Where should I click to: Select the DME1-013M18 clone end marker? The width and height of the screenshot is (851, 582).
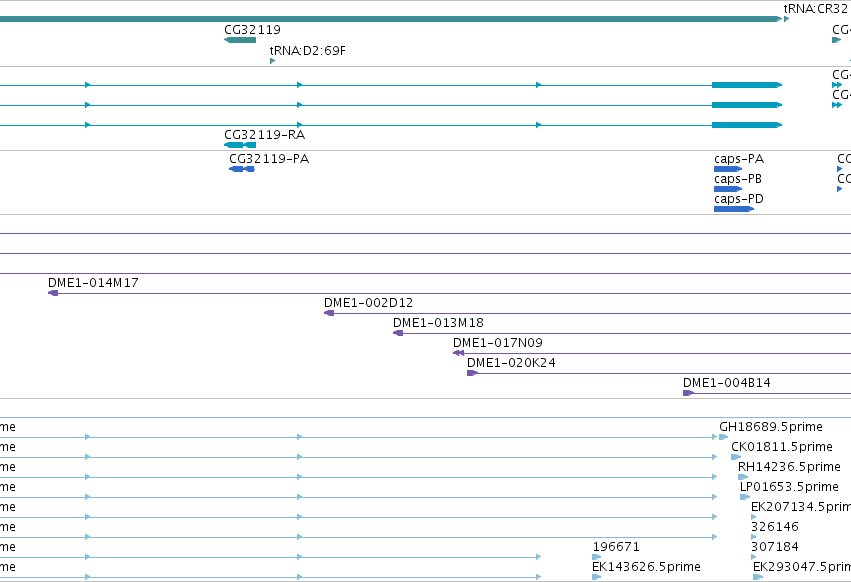398,333
